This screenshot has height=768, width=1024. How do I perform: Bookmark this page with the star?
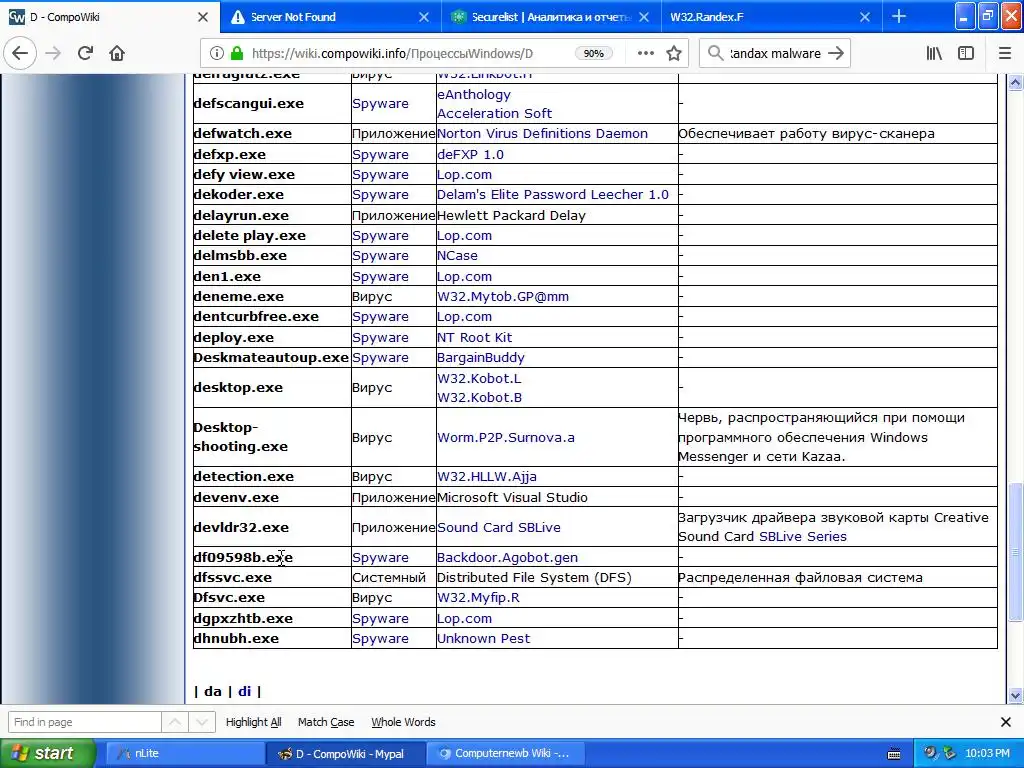coord(674,53)
